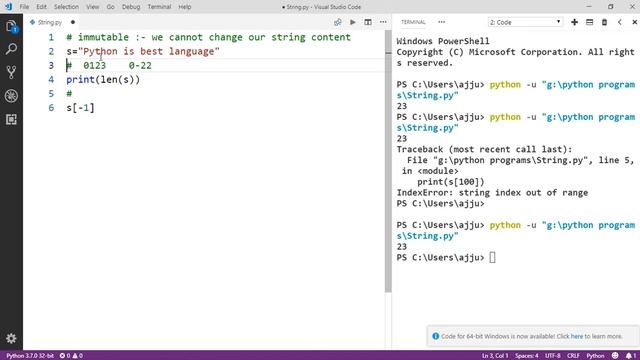640x360 pixels.
Task: Click 'Spaces: 4' indentation setting
Action: coord(527,356)
